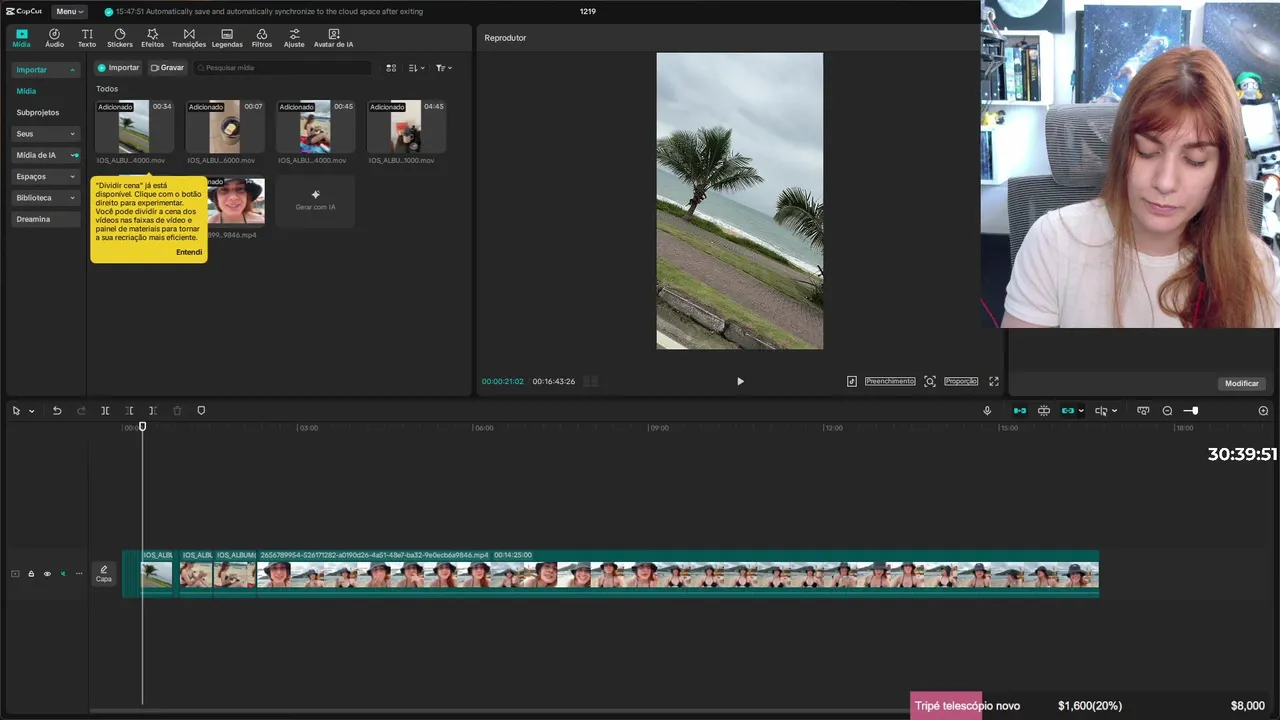Expand the Seus sidebar section
1280x720 pixels.
tap(45, 134)
